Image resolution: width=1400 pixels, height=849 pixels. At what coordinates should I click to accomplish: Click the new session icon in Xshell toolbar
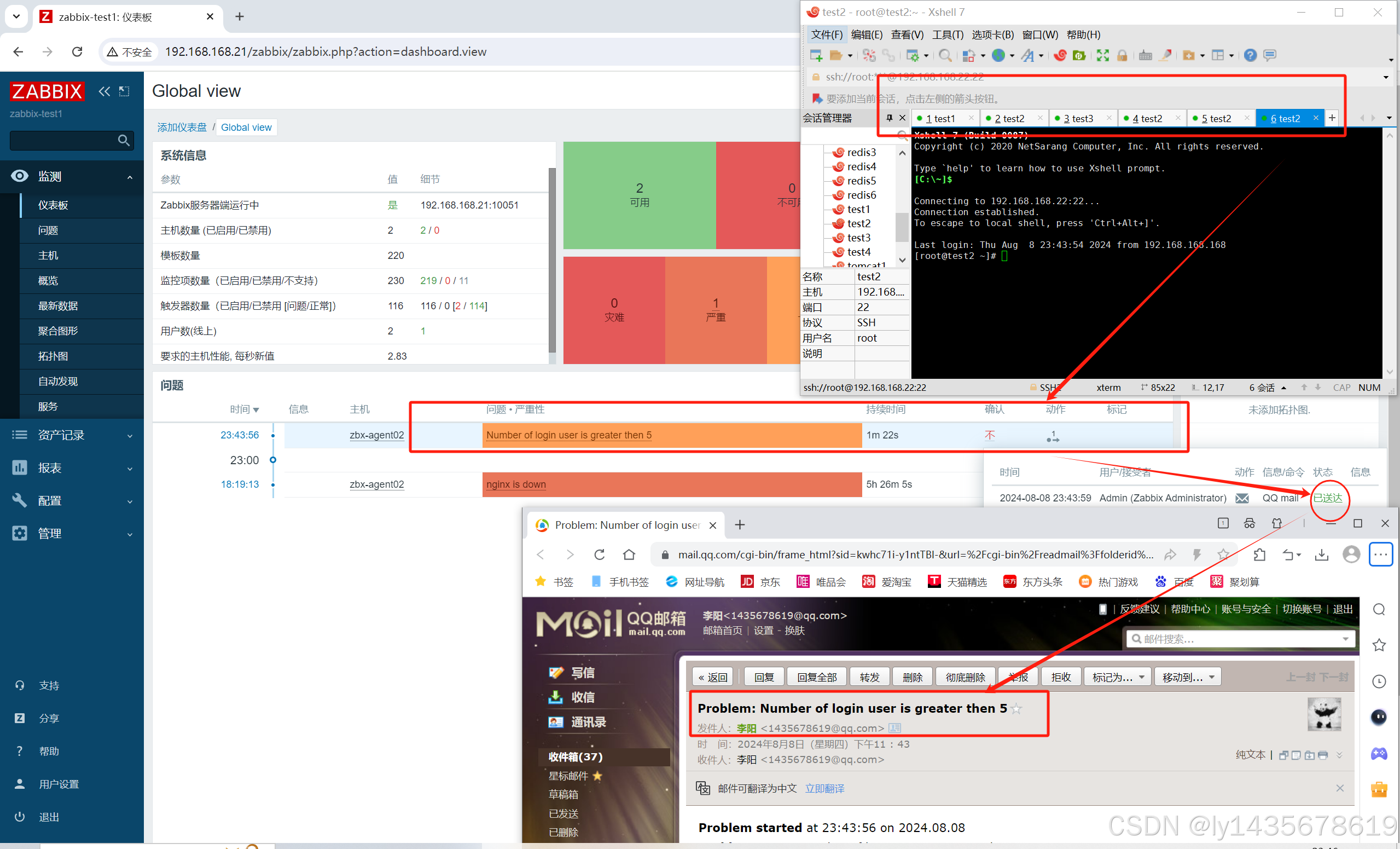pos(816,55)
